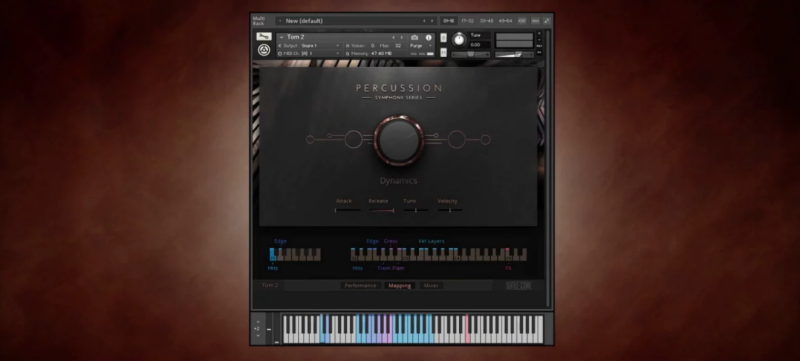Screen dimensions: 800x361
Task: Click the Flam label below mapping keys
Action: [x=398, y=268]
